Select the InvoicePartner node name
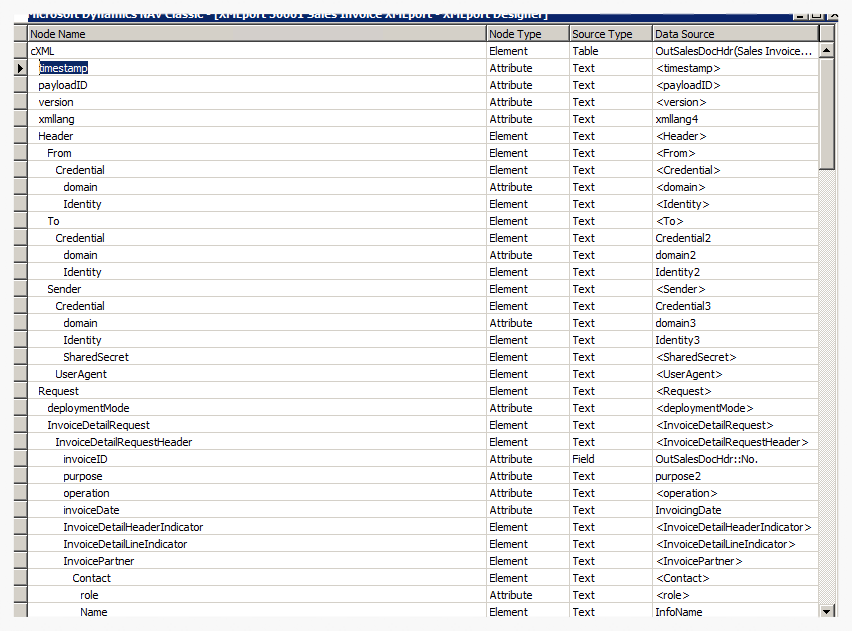The width and height of the screenshot is (852, 631). [98, 561]
